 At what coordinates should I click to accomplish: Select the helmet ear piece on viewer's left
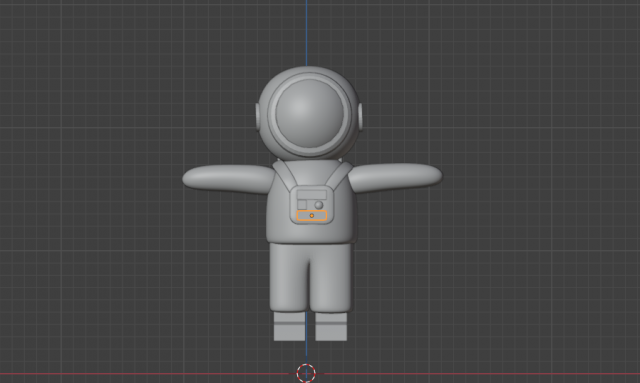tap(258, 117)
